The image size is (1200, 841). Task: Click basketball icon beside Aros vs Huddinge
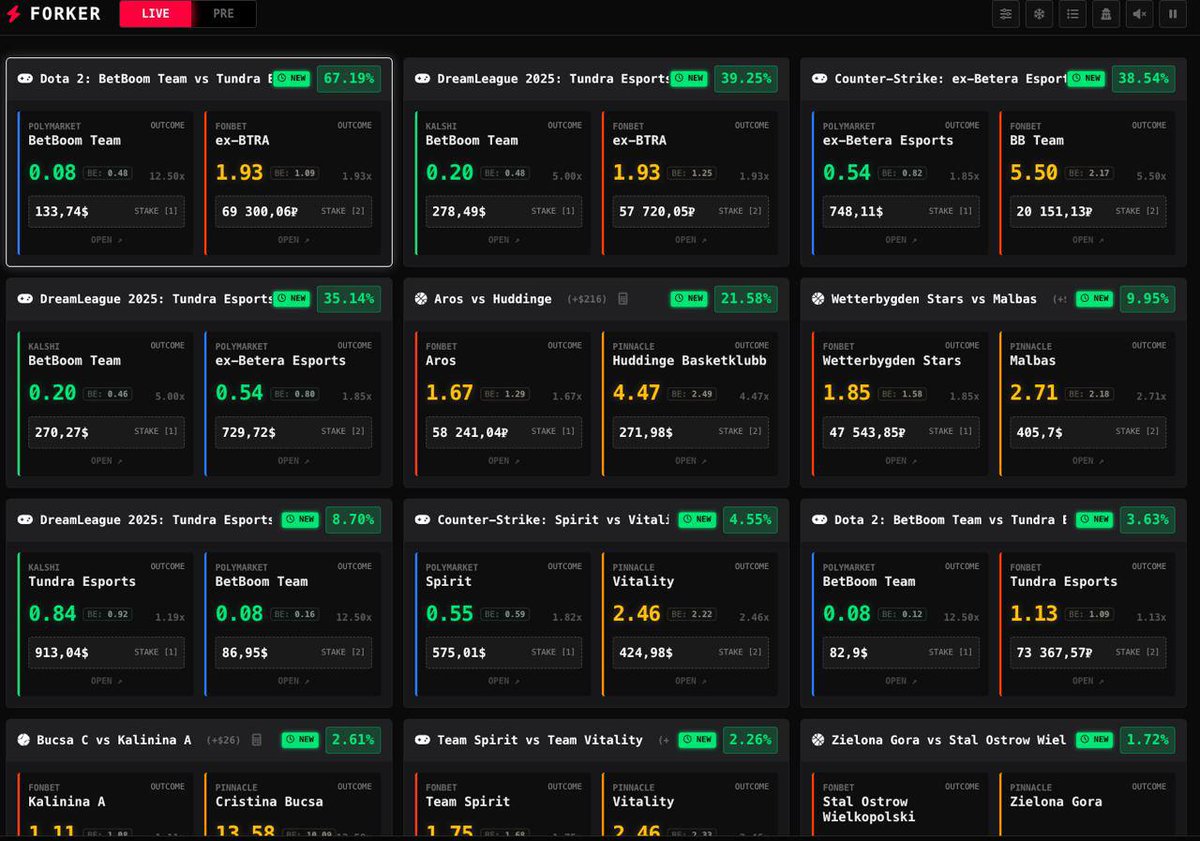[421, 298]
